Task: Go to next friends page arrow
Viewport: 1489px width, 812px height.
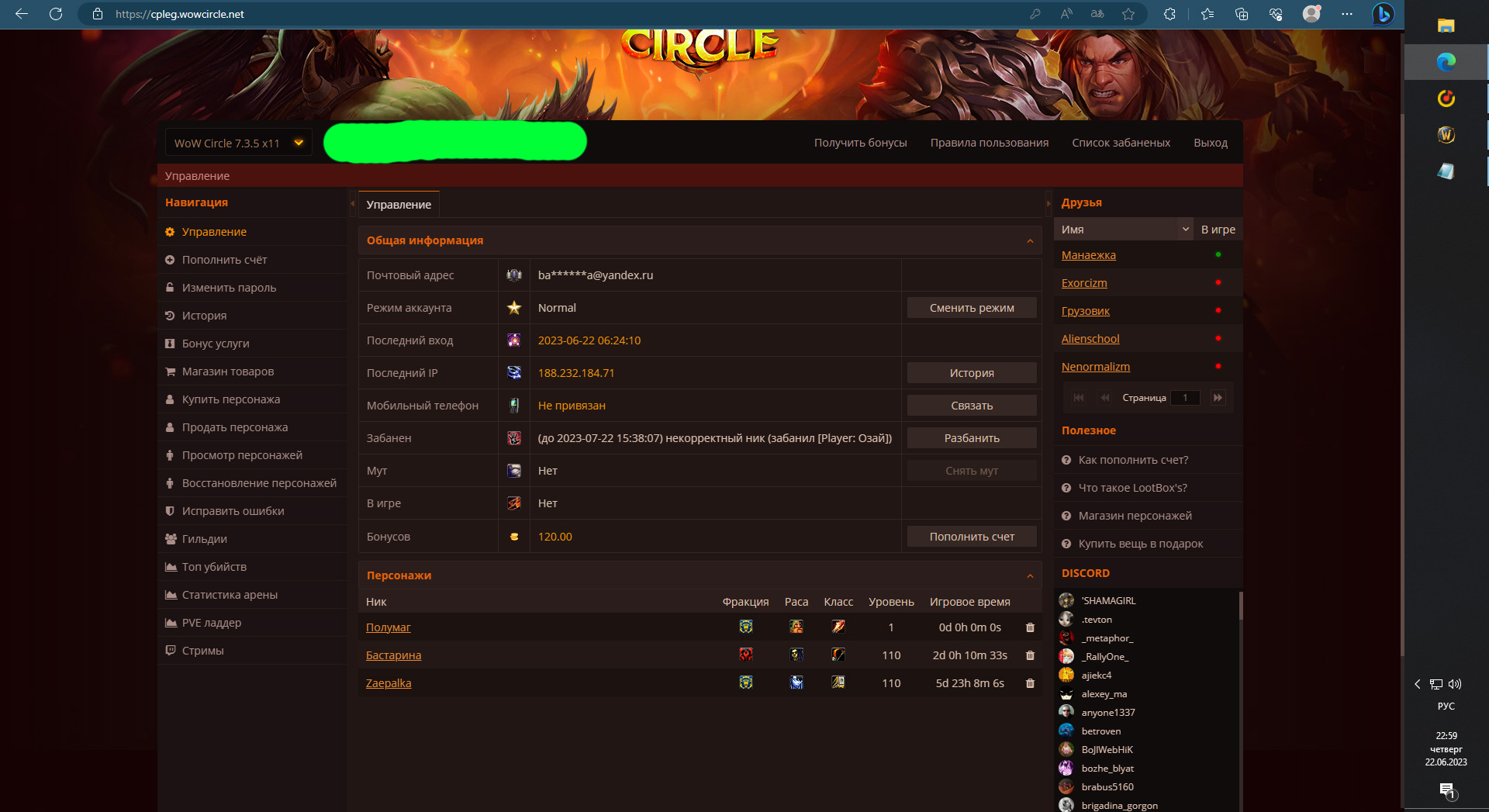Action: tap(1218, 398)
